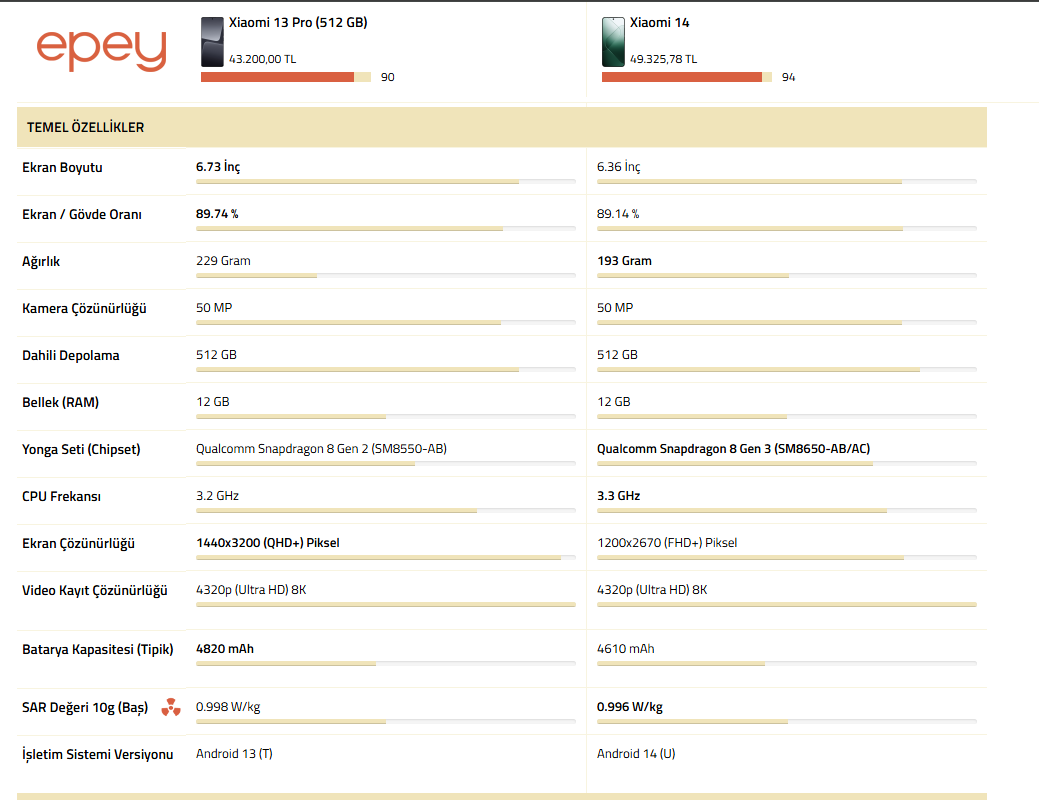Click the Bellek (RAM) label
1039x800 pixels.
(60, 402)
